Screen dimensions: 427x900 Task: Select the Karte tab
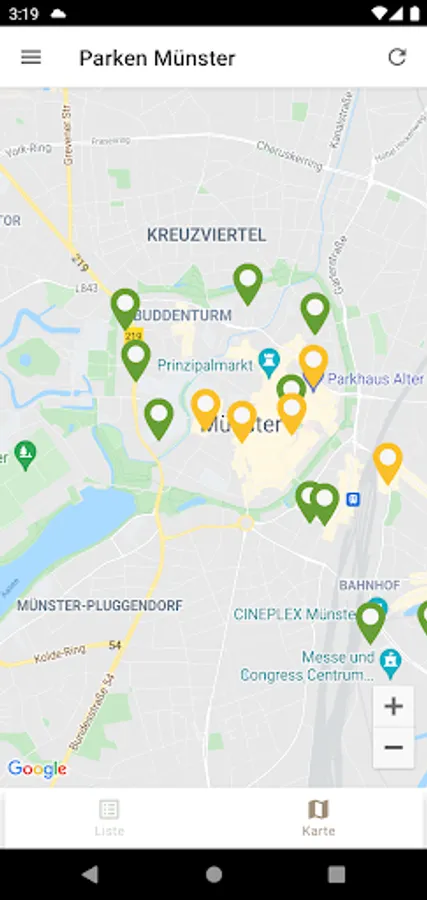click(x=318, y=817)
